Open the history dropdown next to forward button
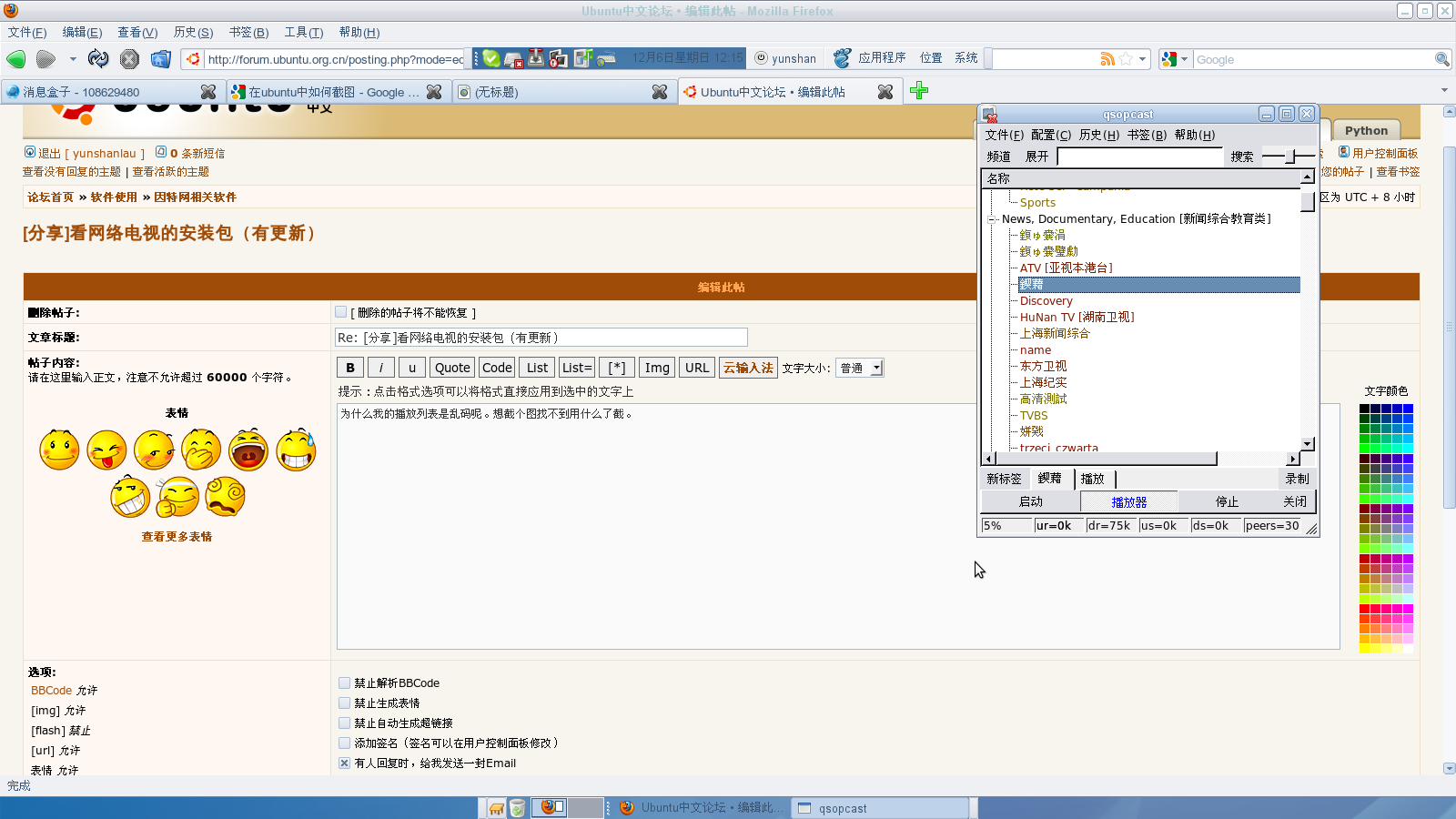Screen dimensions: 1456x819 click(73, 59)
